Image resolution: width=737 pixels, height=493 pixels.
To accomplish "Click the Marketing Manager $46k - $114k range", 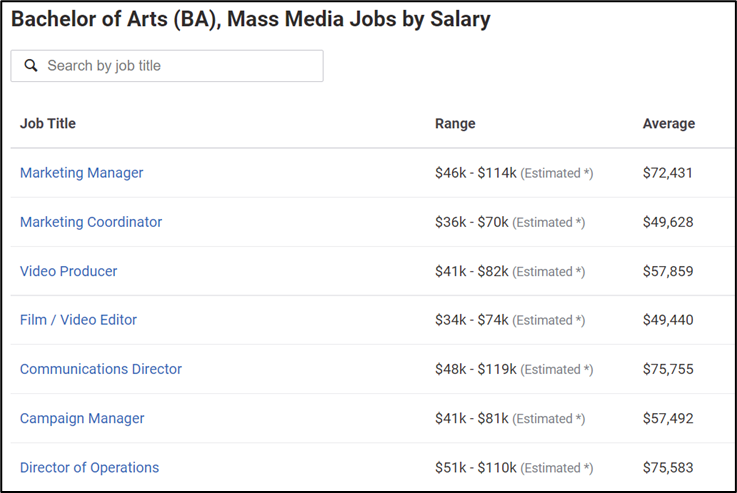I will (x=476, y=173).
